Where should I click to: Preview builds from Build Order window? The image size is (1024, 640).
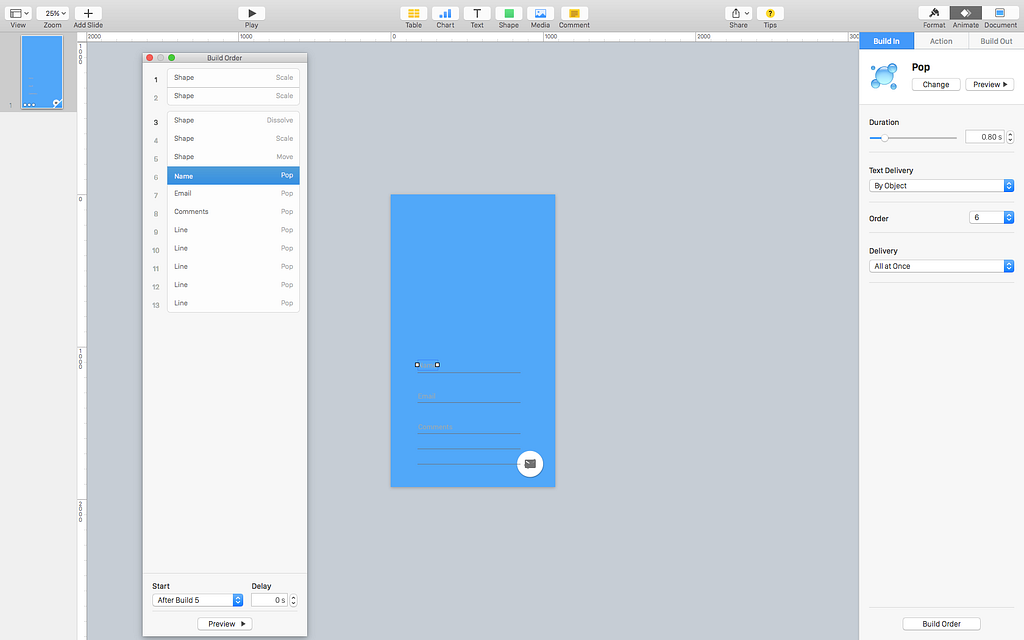coord(225,624)
